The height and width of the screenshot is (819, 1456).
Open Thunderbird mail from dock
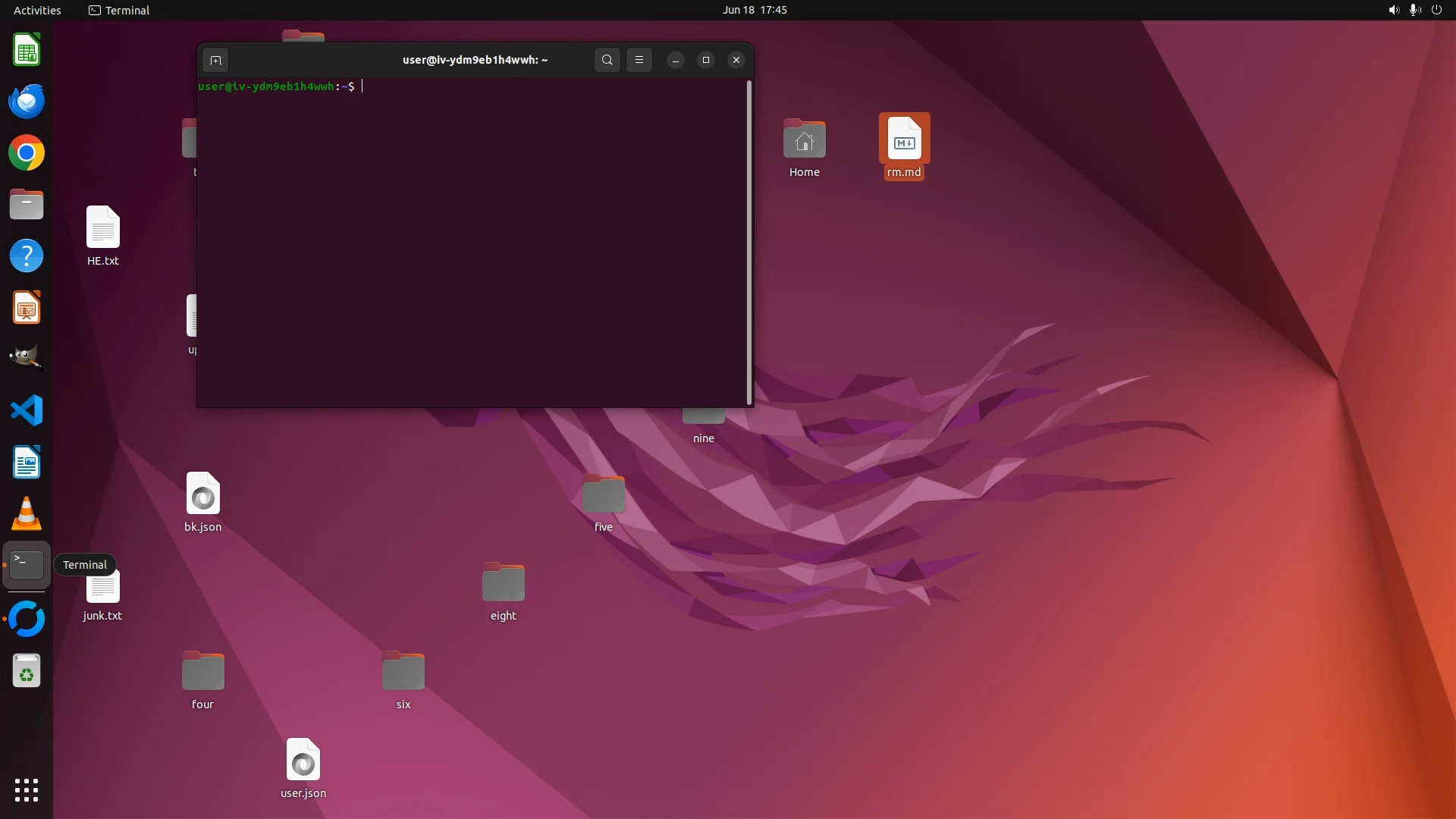27,102
